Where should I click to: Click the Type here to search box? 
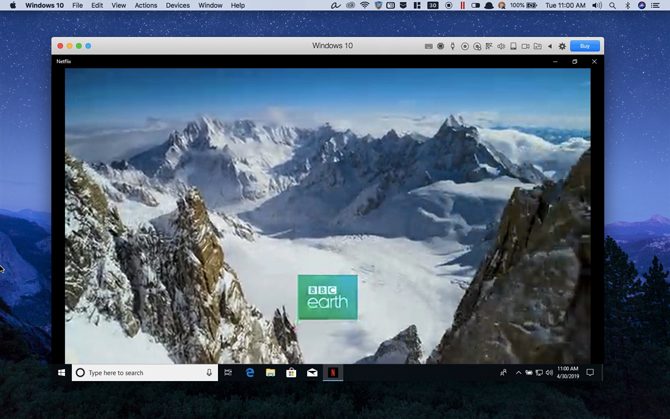pos(145,372)
